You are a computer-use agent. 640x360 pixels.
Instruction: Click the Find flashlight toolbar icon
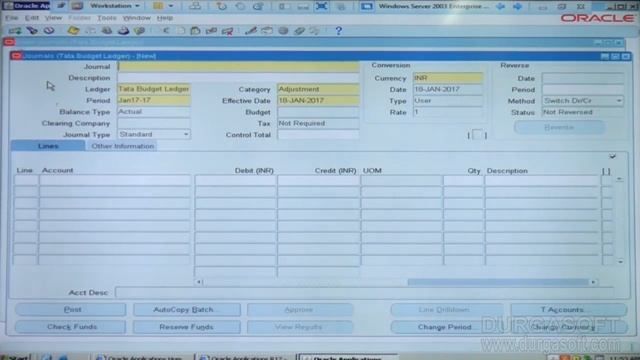(32, 31)
